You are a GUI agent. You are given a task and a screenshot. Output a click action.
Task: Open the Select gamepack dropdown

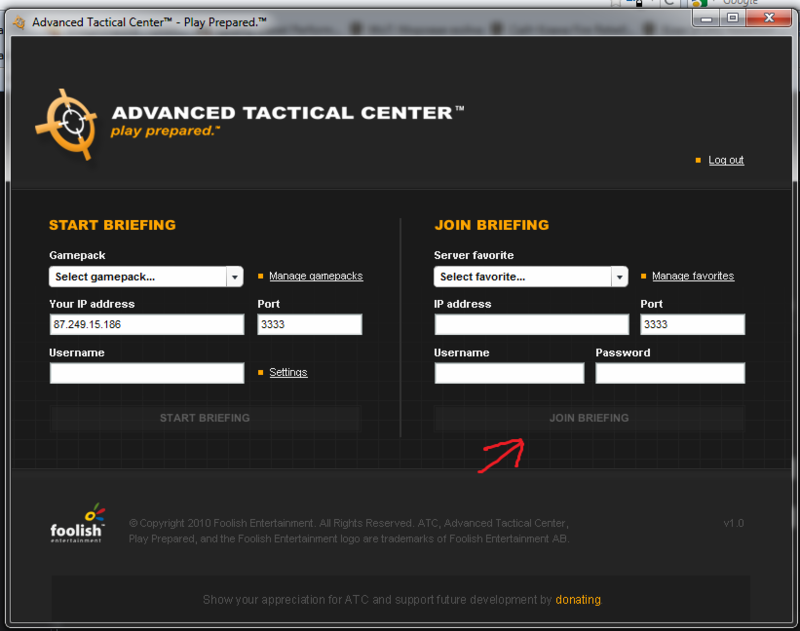(146, 277)
